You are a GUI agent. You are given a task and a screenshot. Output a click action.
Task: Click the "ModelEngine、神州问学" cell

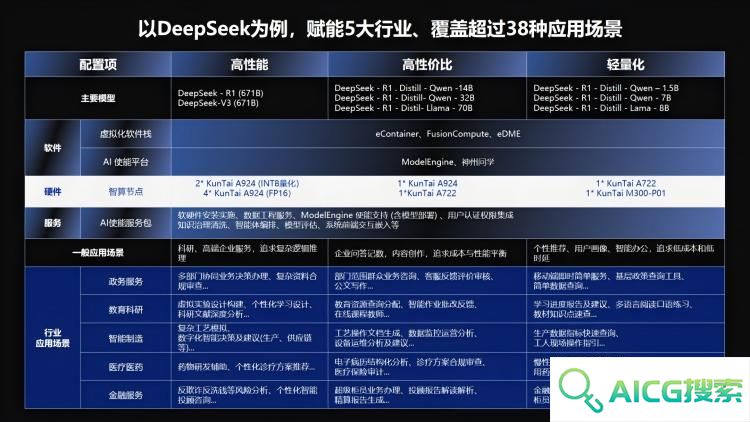(x=448, y=162)
